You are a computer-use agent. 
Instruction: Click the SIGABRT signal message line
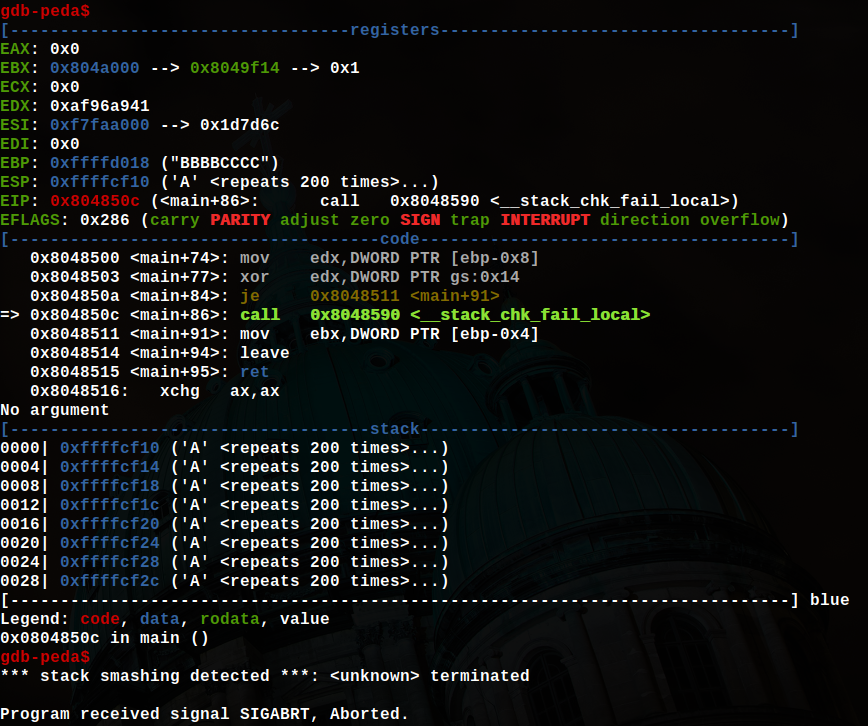204,714
